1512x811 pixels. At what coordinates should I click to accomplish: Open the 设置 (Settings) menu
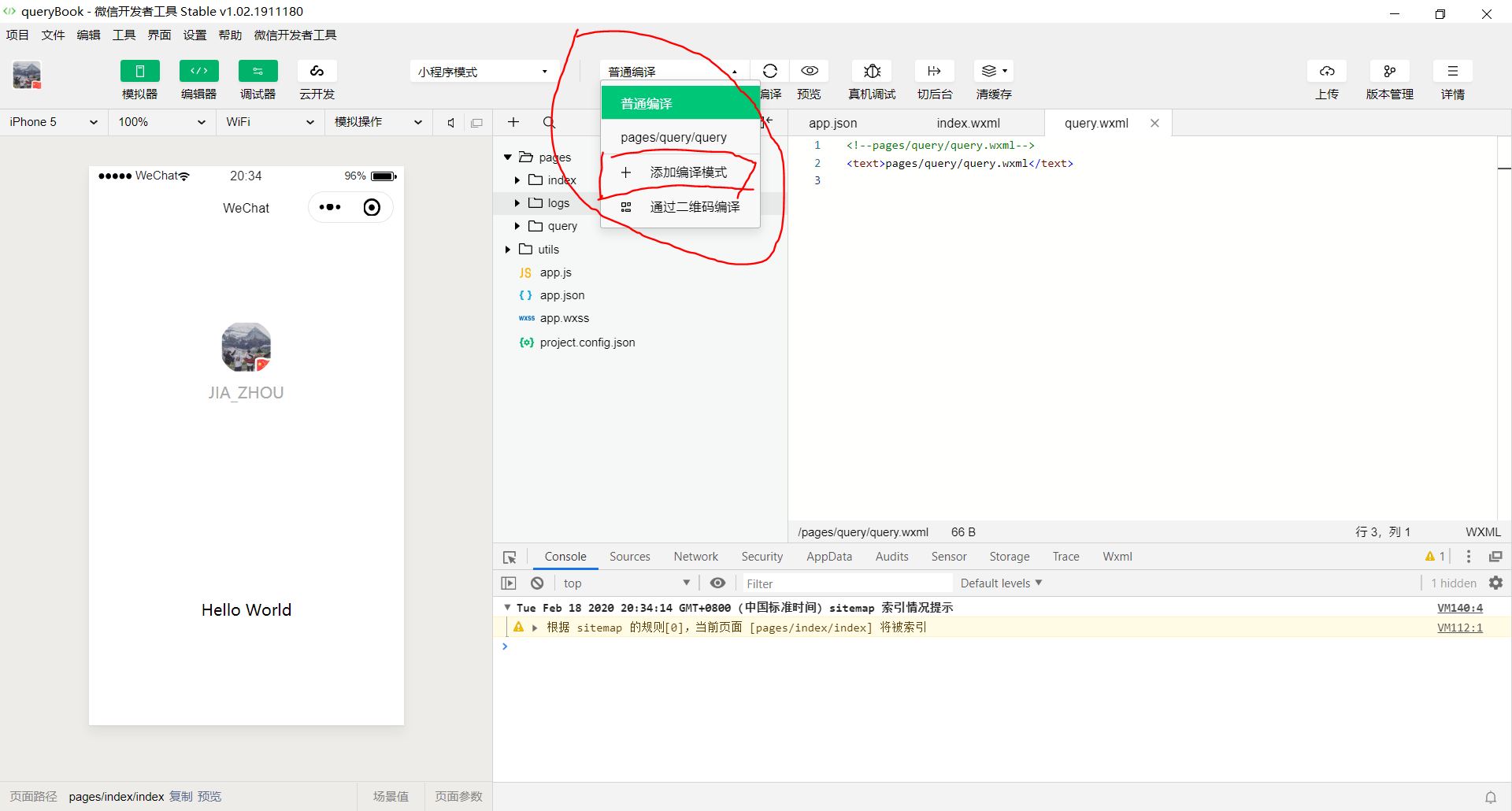[195, 35]
